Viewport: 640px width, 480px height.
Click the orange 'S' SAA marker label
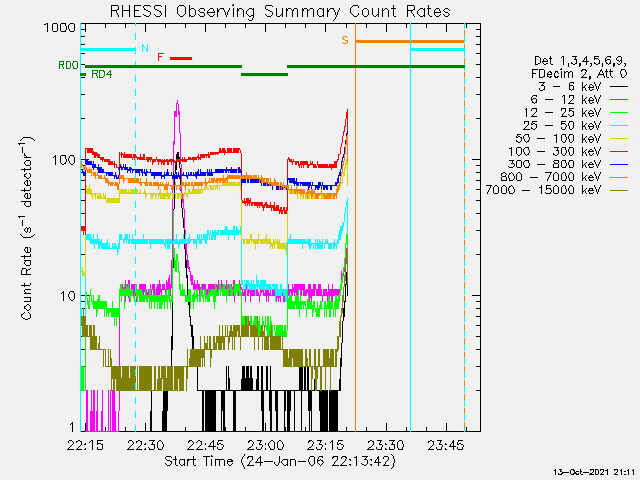345,40
